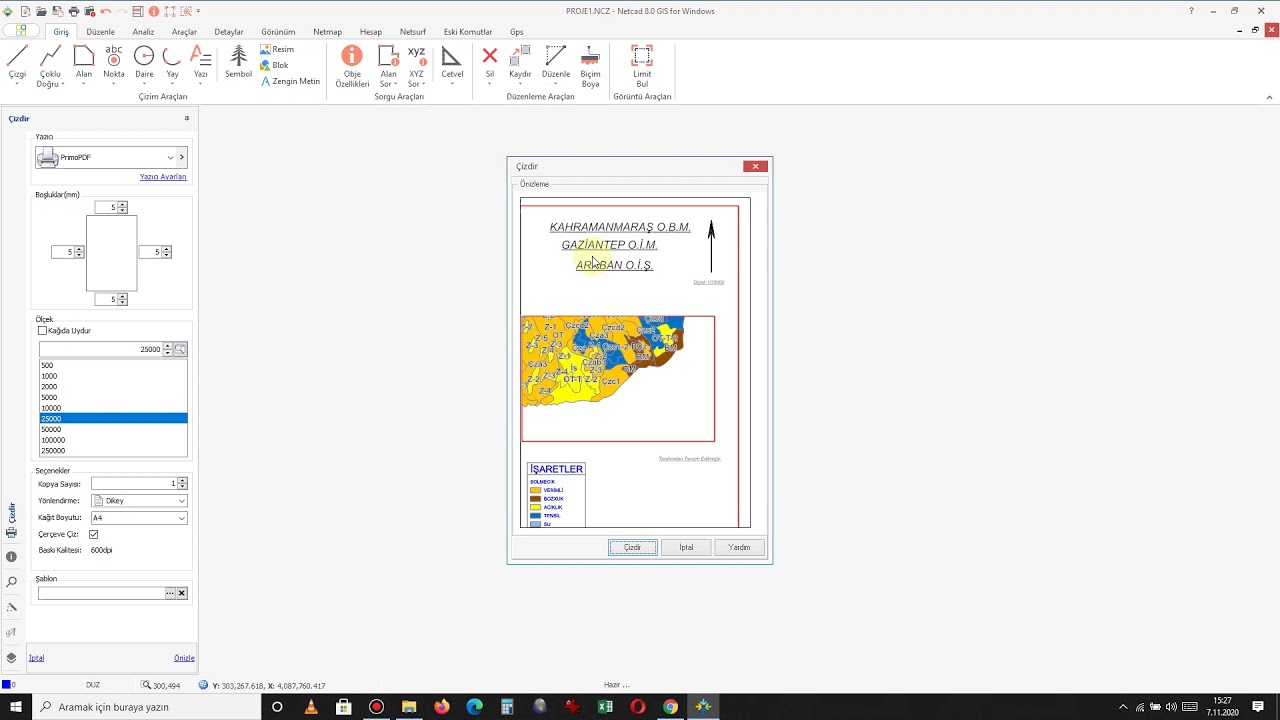Clear the Şablon field with the X button
Image resolution: width=1280 pixels, height=720 pixels.
[182, 593]
